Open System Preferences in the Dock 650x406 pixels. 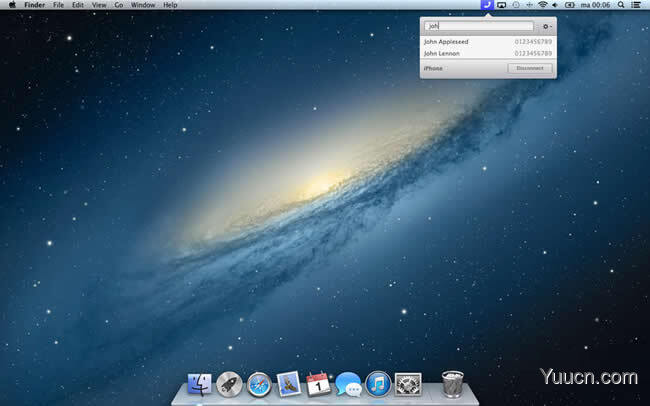[x=408, y=384]
